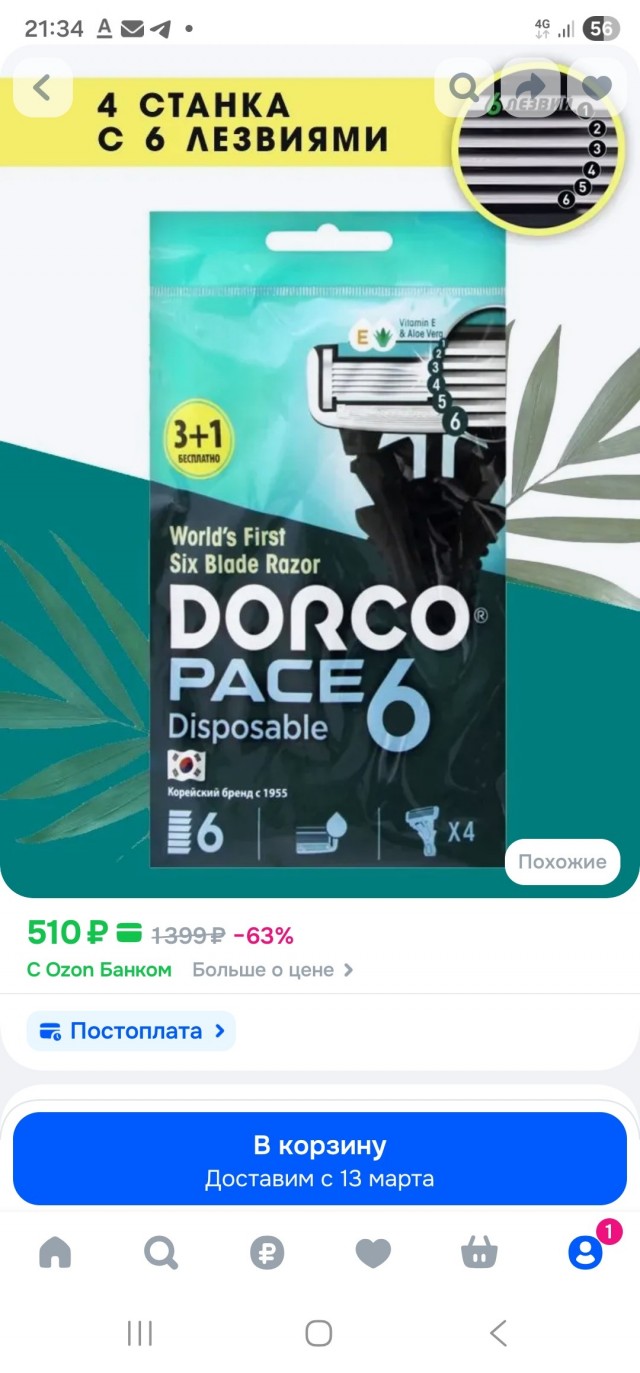The image size is (640, 1373).
Task: Open profile icon with notification badge
Action: click(586, 1252)
